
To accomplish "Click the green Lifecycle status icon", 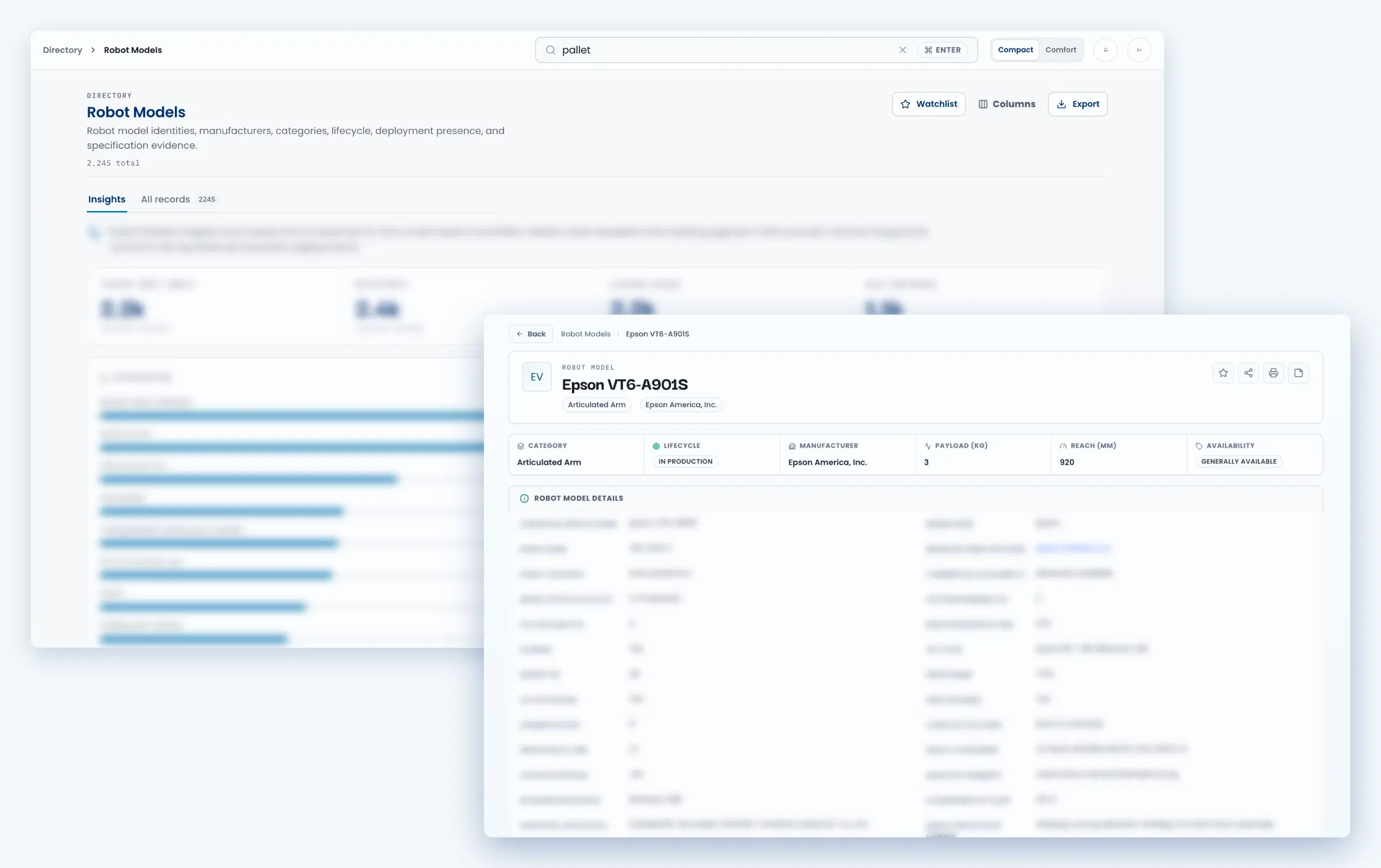I will [656, 446].
